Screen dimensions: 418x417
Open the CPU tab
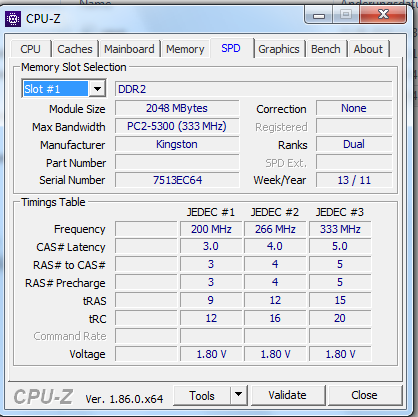pyautogui.click(x=30, y=49)
